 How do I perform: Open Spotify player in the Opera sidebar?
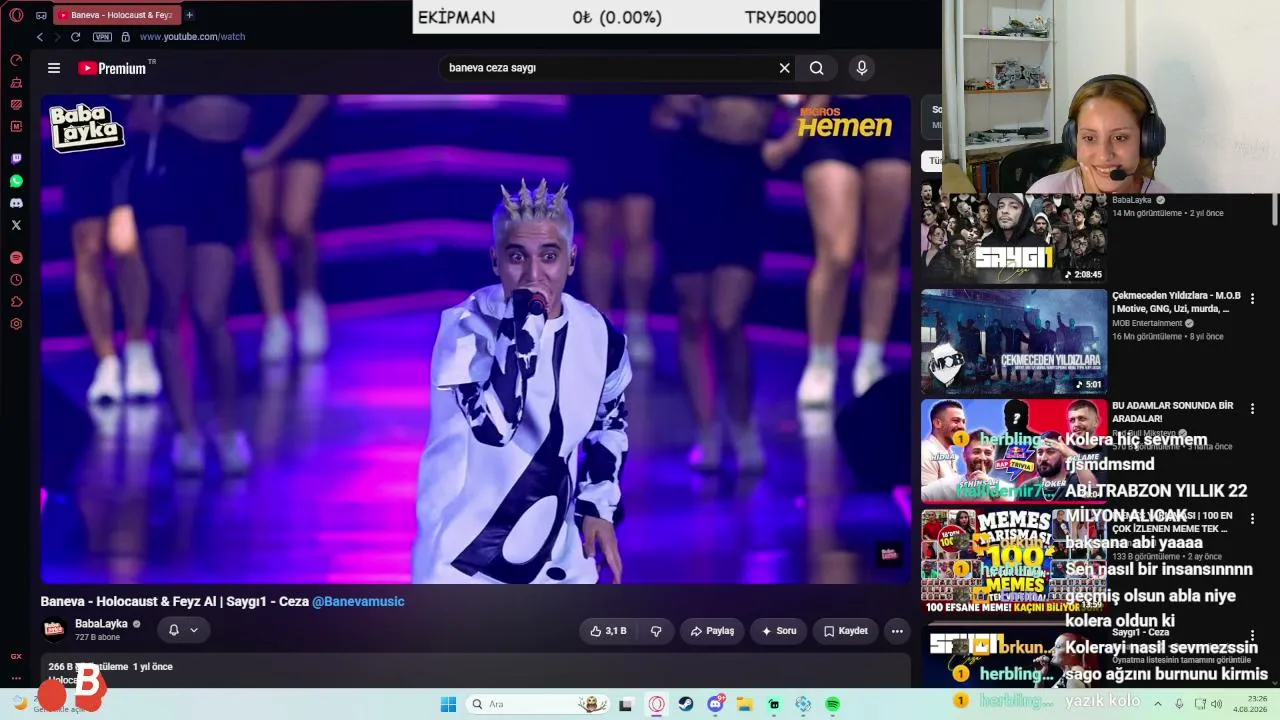tap(16, 258)
